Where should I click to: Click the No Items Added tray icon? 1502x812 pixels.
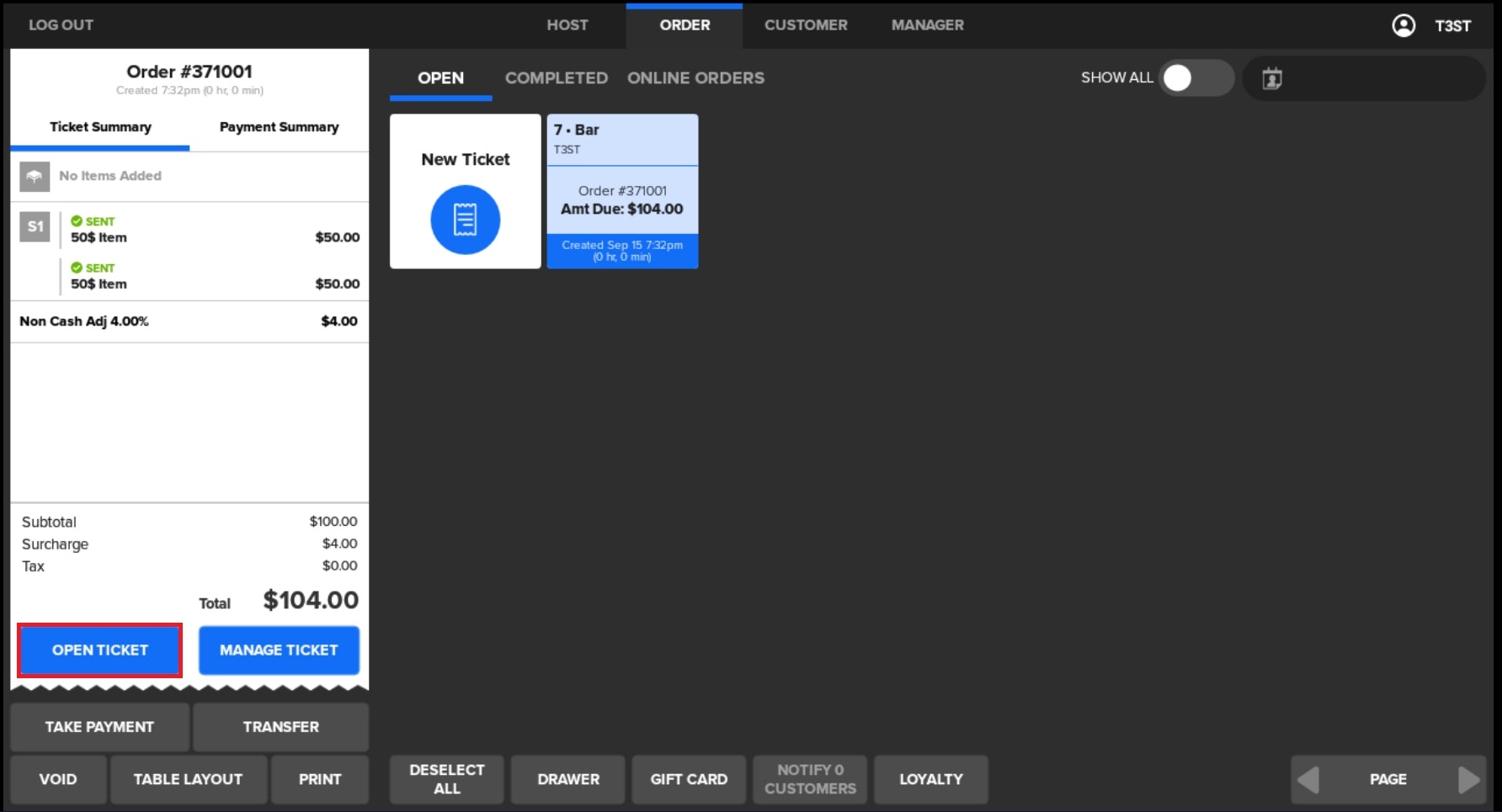[35, 176]
